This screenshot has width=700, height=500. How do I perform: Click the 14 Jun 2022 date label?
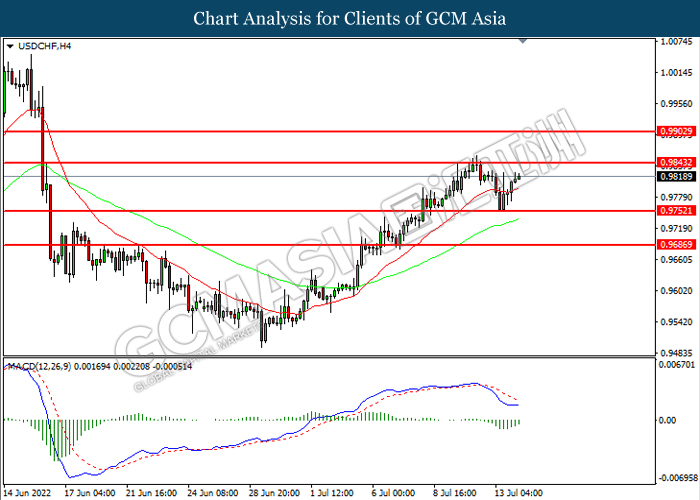coord(27,493)
